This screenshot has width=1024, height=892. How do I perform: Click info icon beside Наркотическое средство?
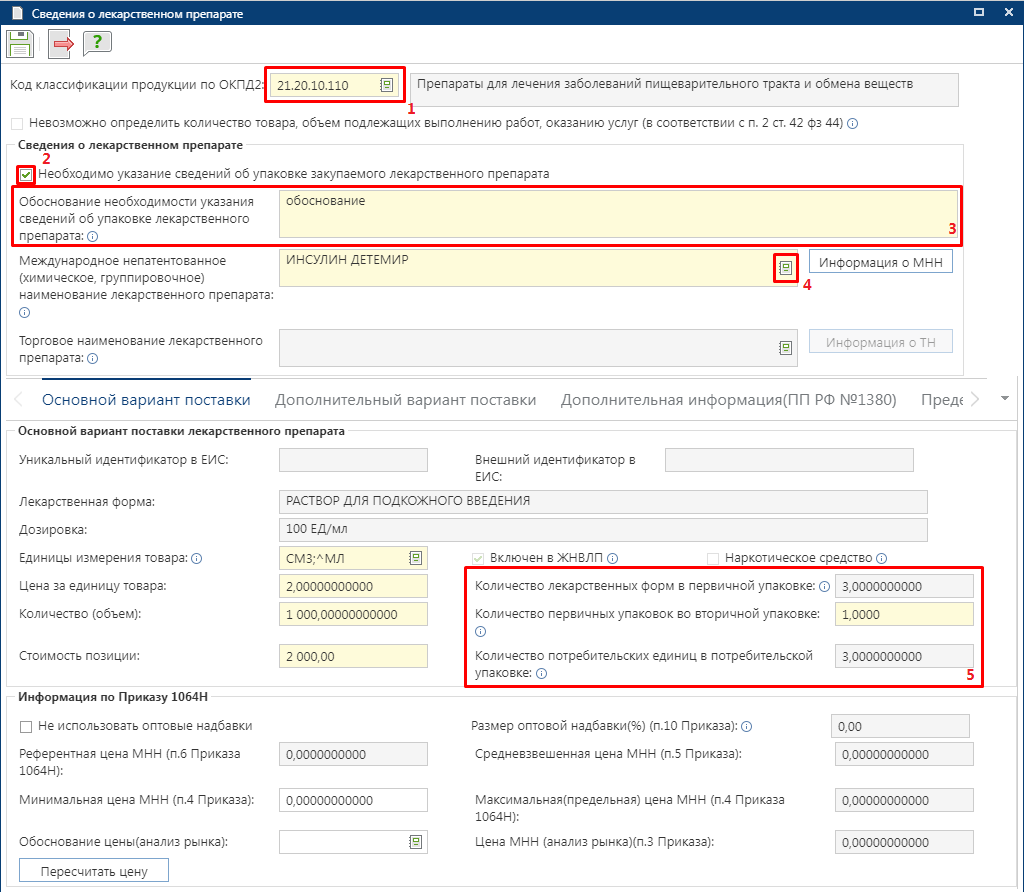[882, 558]
